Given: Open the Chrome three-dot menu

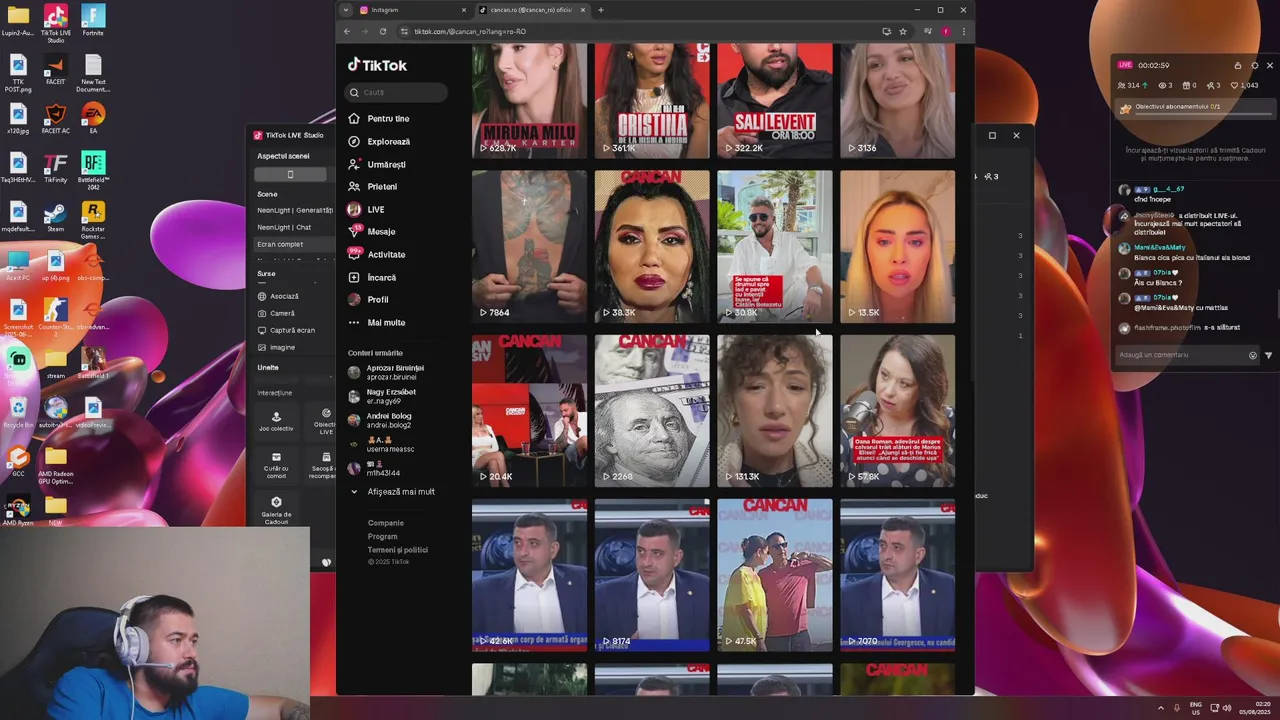Looking at the screenshot, I should click(x=963, y=31).
